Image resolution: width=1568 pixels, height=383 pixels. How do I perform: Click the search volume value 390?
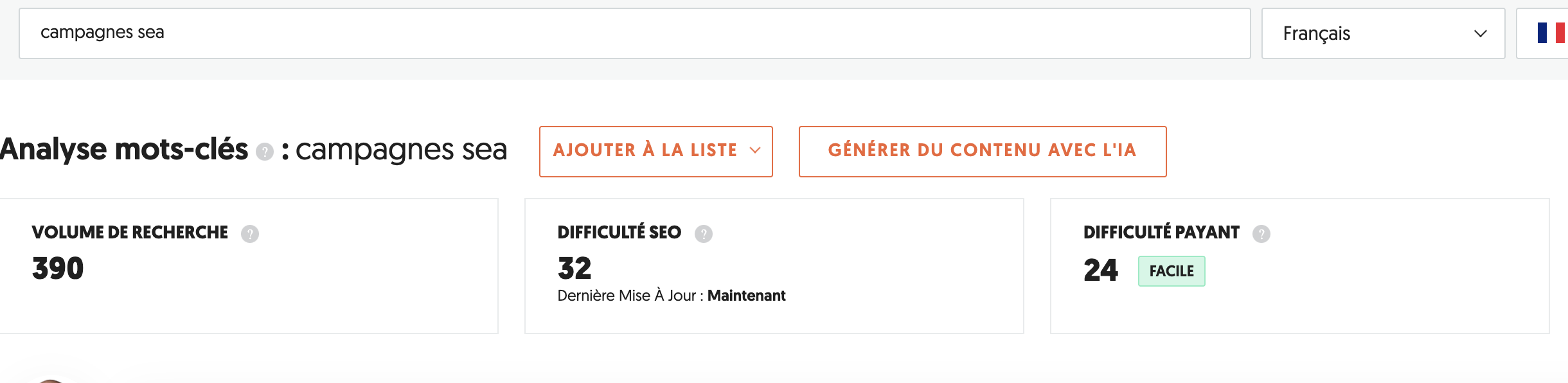point(57,269)
